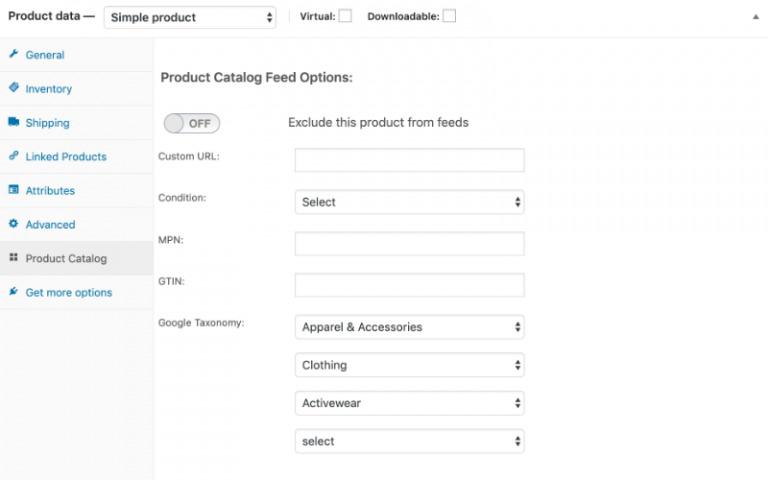Switch to the Inventory tab

[48, 89]
